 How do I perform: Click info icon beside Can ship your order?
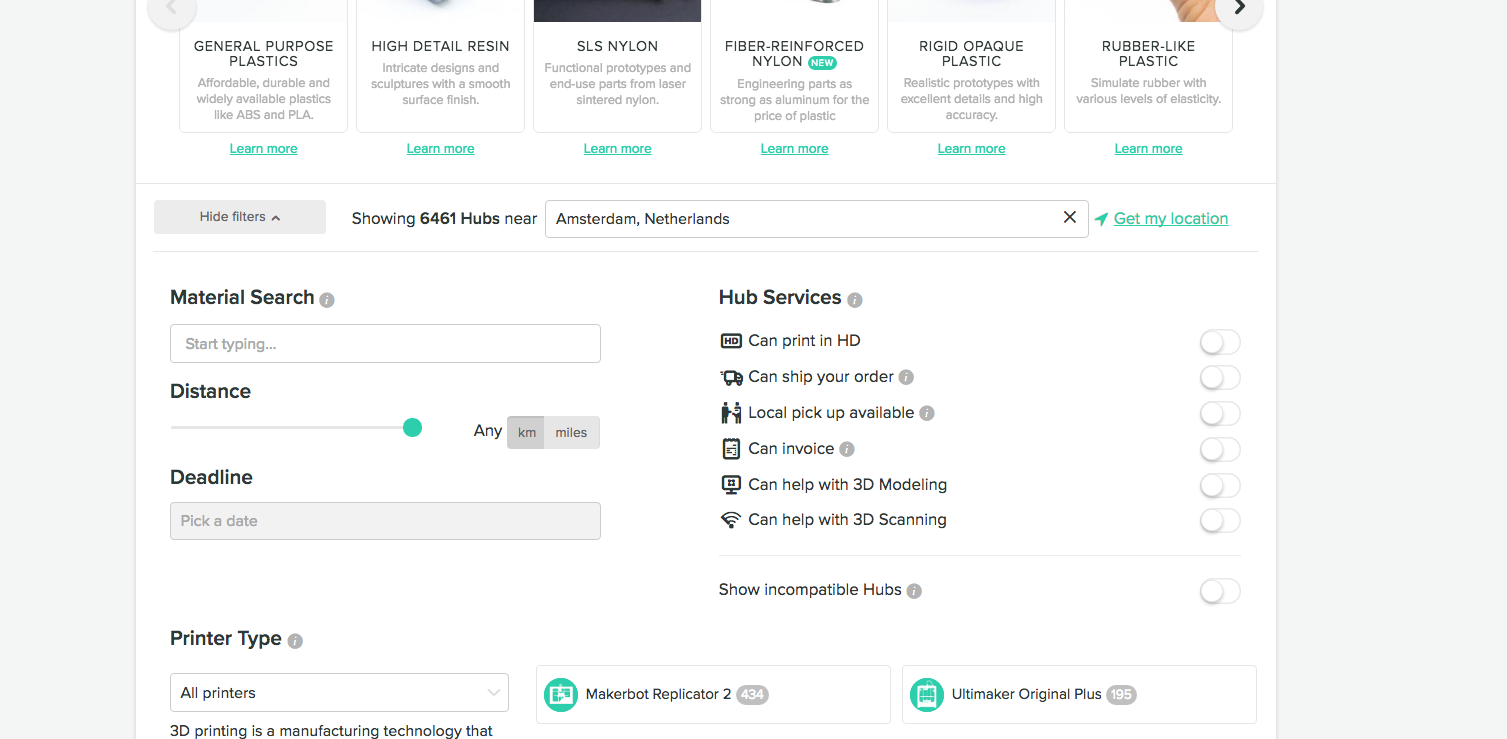pos(906,377)
